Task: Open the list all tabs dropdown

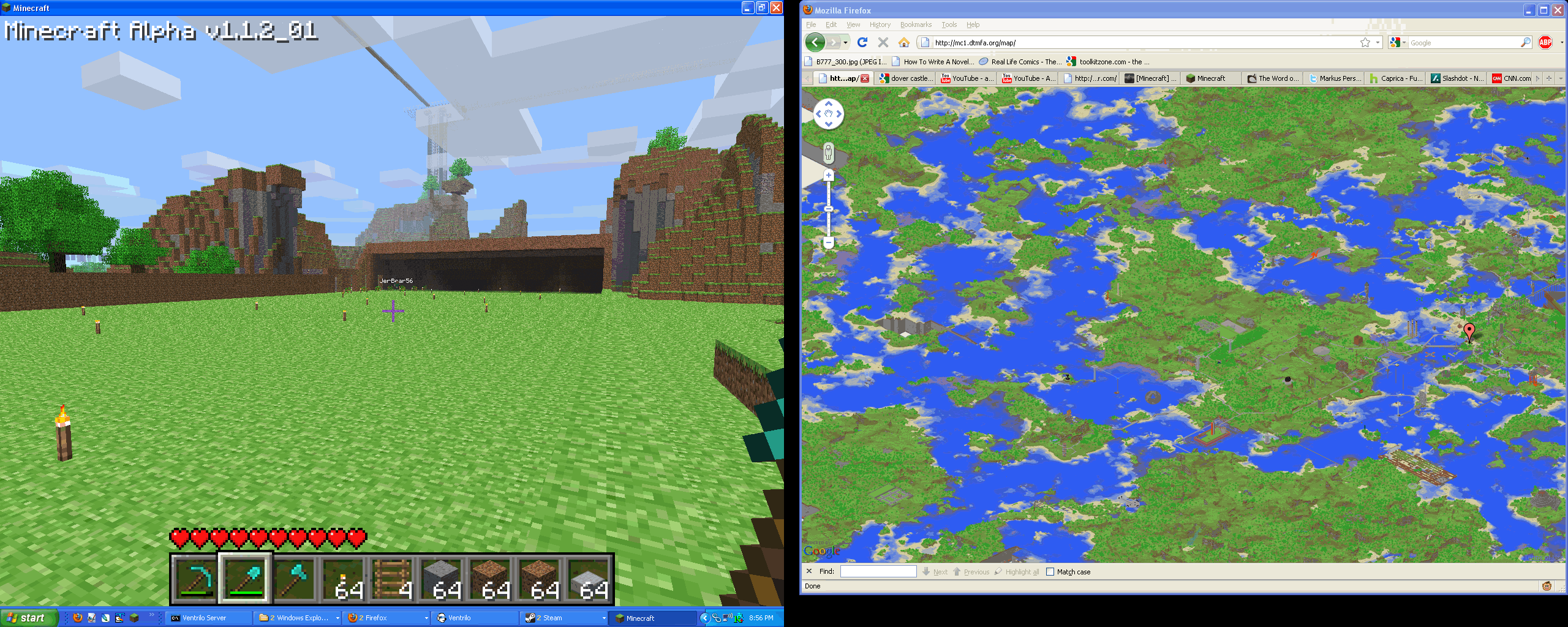Action: pos(1561,78)
